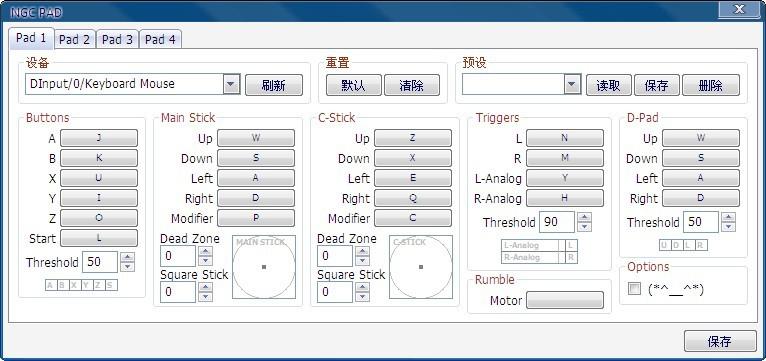Select the Pad 1 tab
This screenshot has height=361, width=766.
click(31, 38)
